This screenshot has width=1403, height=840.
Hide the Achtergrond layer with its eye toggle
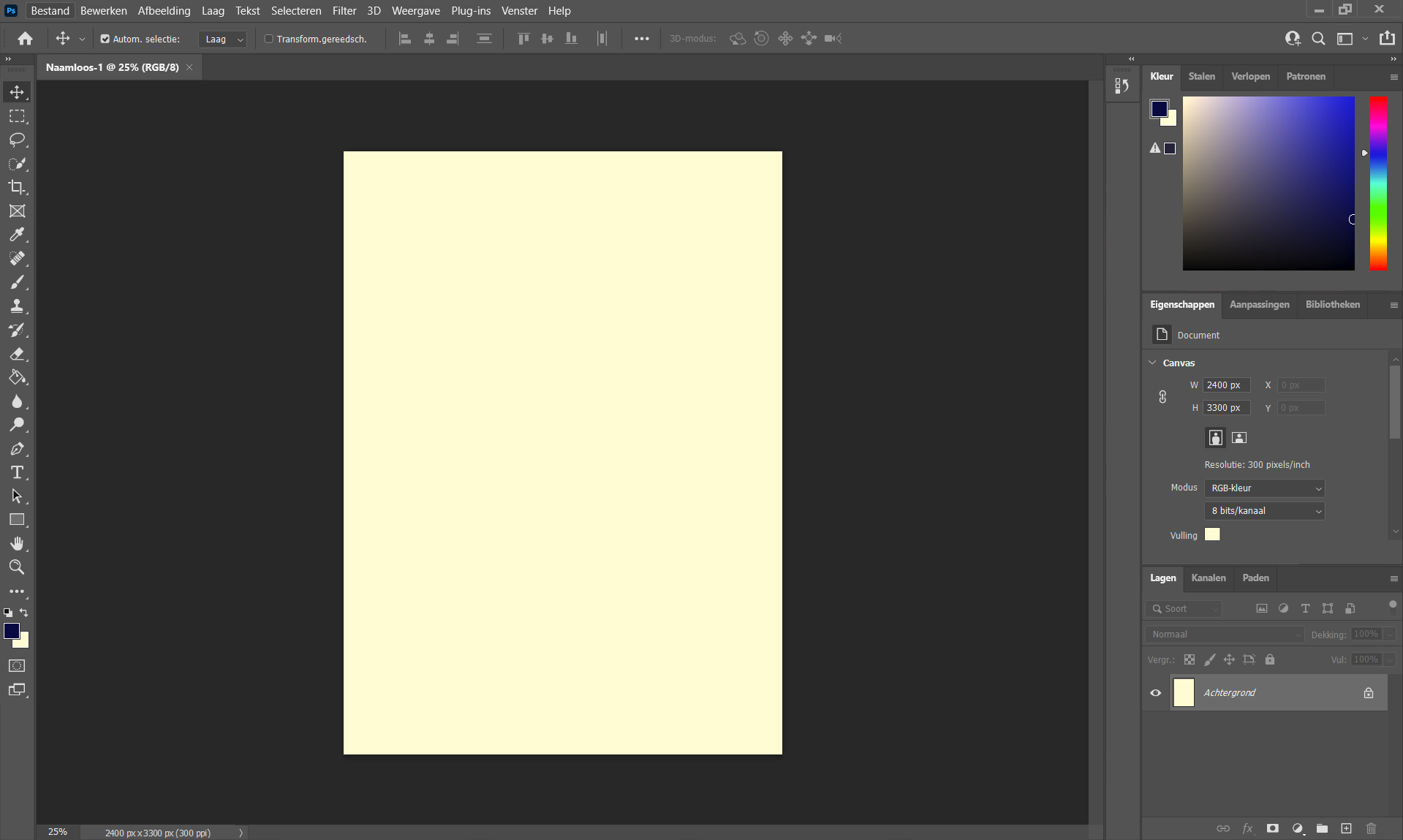coord(1155,692)
